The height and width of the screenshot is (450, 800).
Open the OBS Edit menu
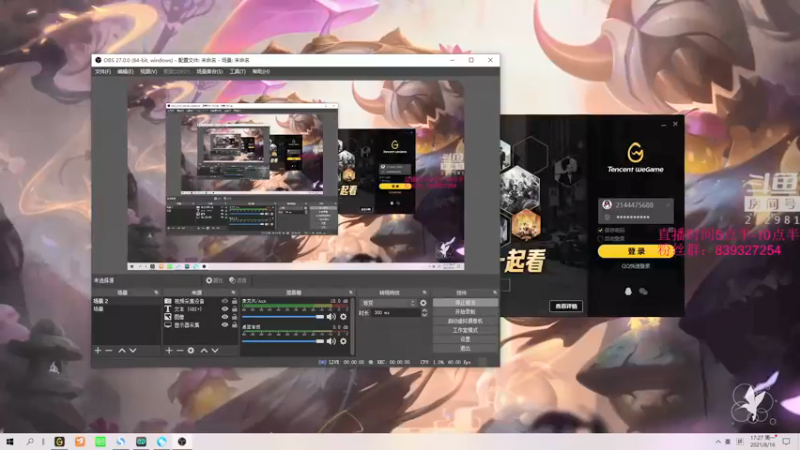pyautogui.click(x=125, y=71)
